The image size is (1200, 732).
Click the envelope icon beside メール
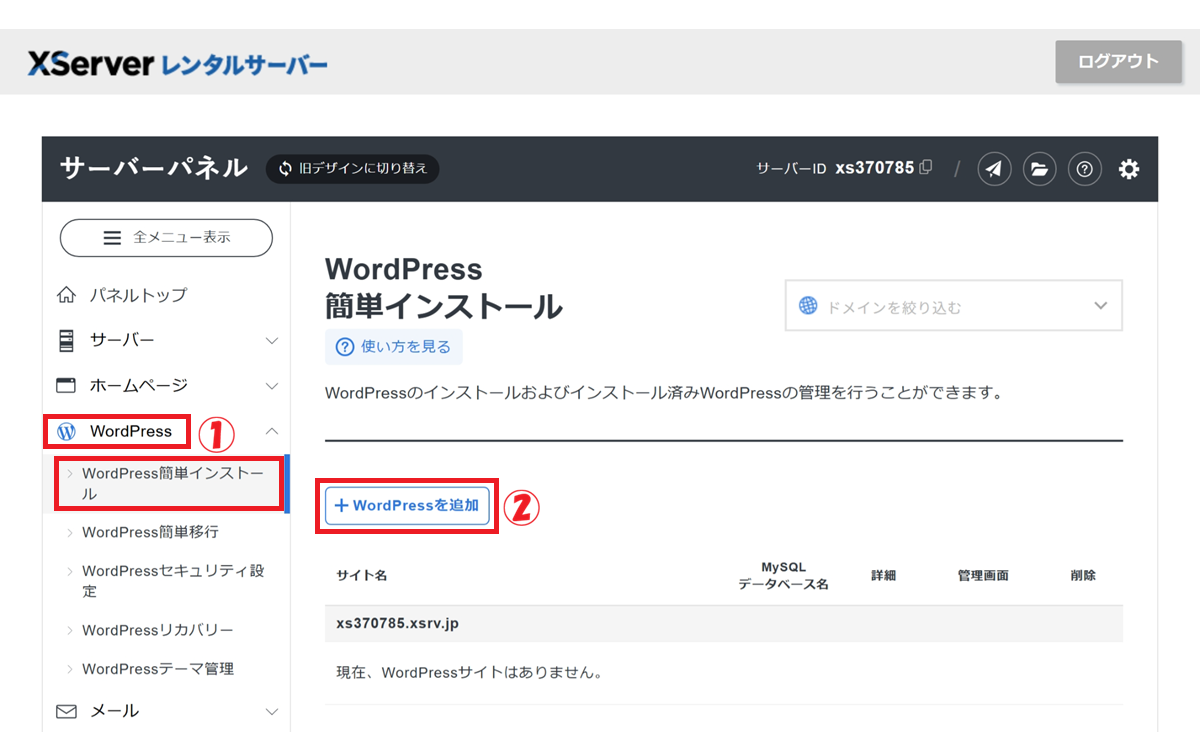66,712
